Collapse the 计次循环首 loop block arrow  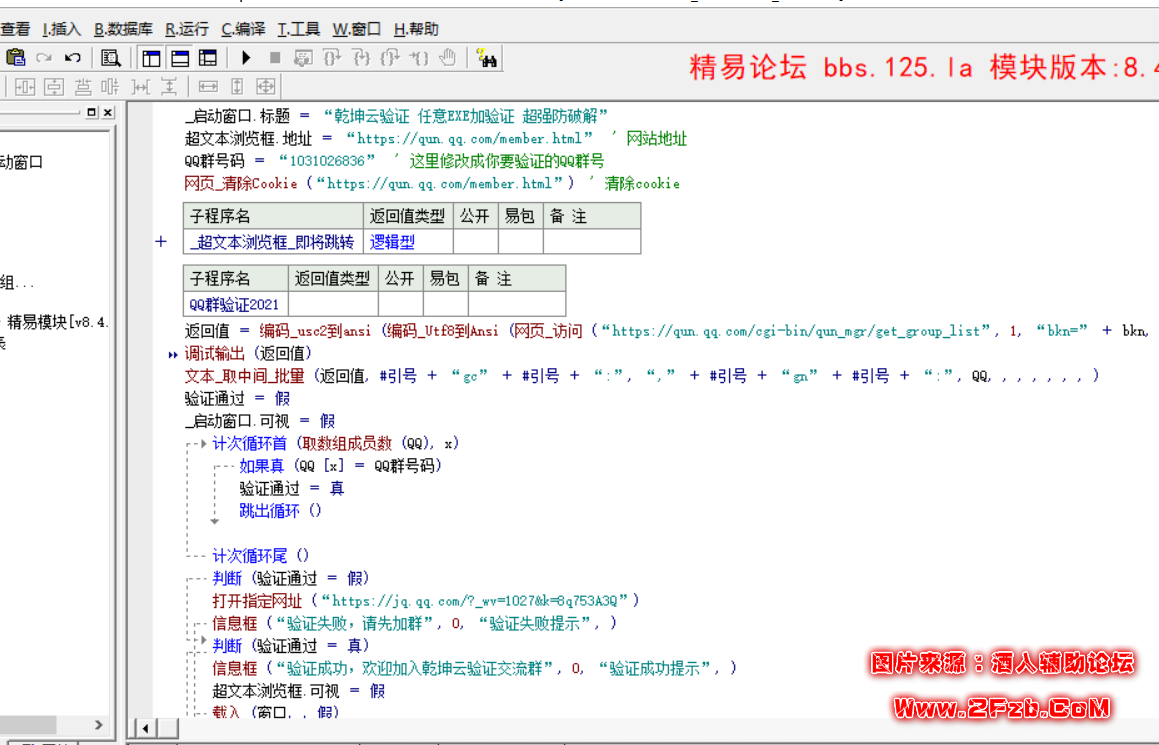coord(203,442)
